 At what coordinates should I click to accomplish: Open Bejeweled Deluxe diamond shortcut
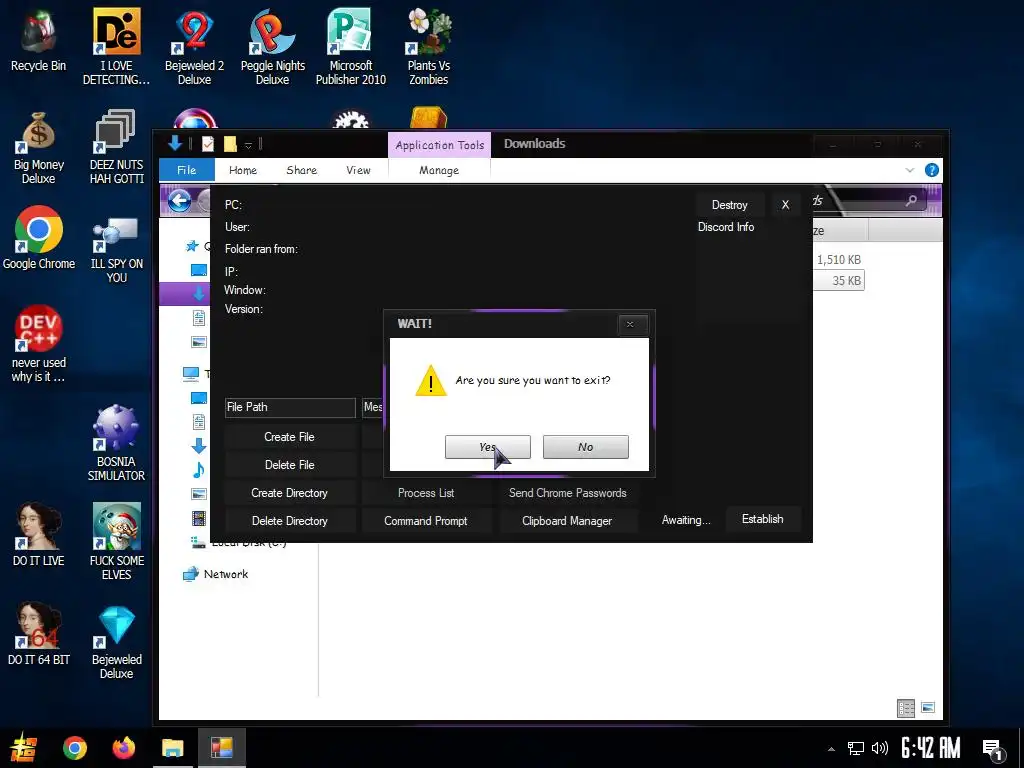[x=116, y=643]
